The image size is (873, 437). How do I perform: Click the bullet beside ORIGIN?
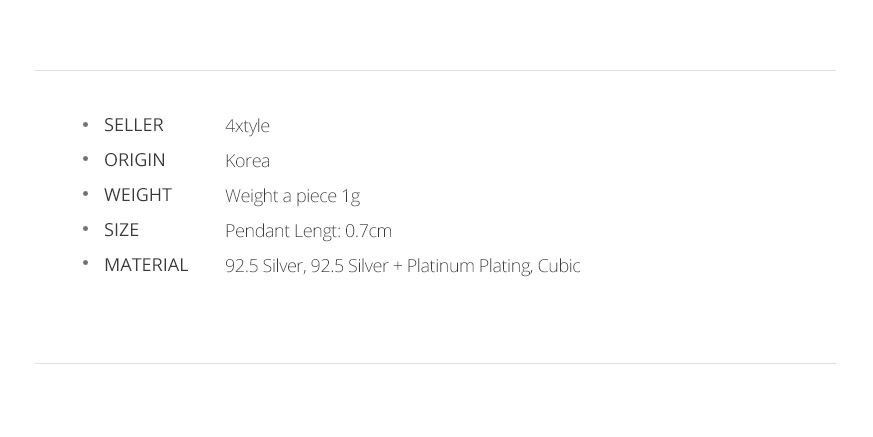[86, 160]
